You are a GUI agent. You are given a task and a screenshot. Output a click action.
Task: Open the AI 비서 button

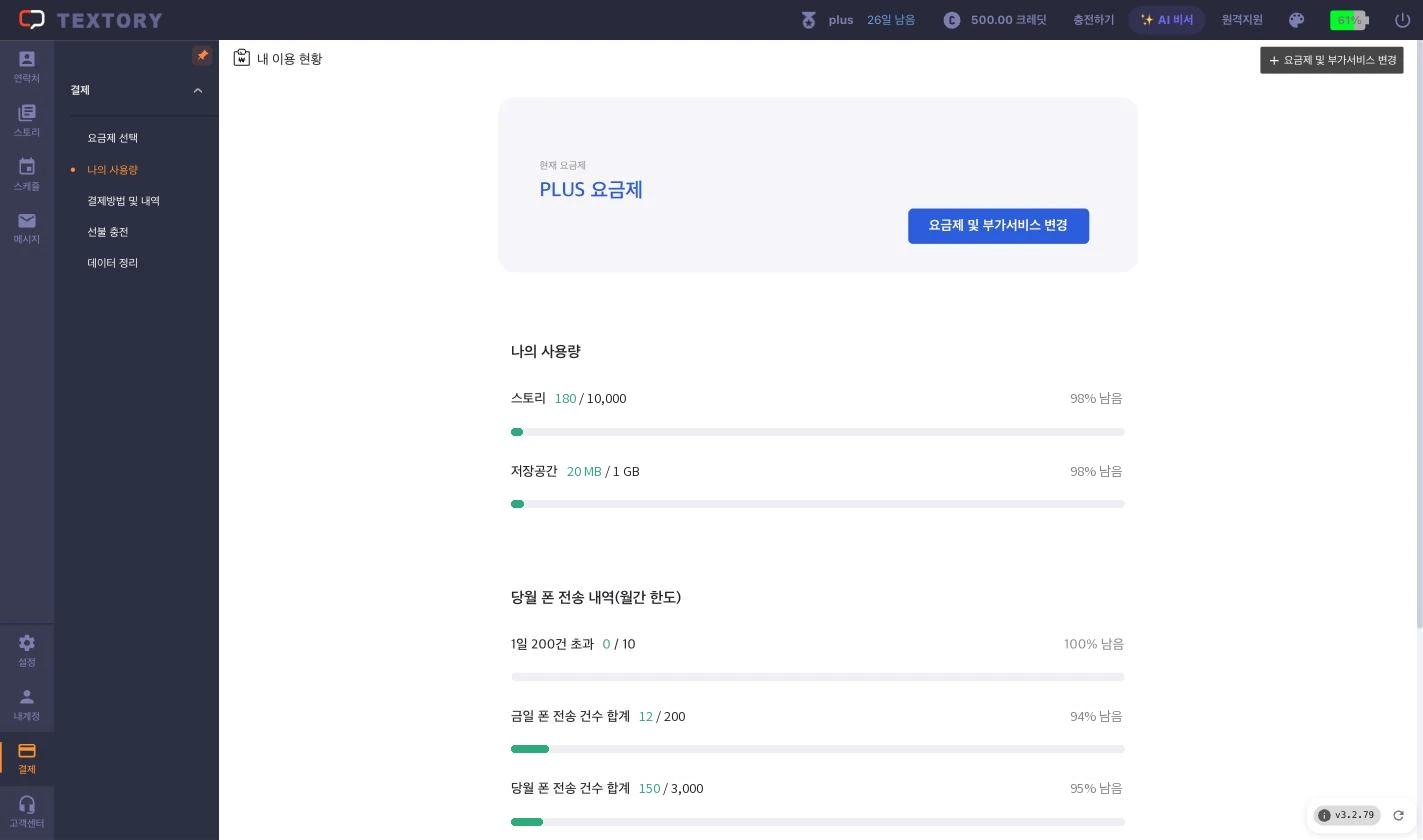pos(1167,20)
